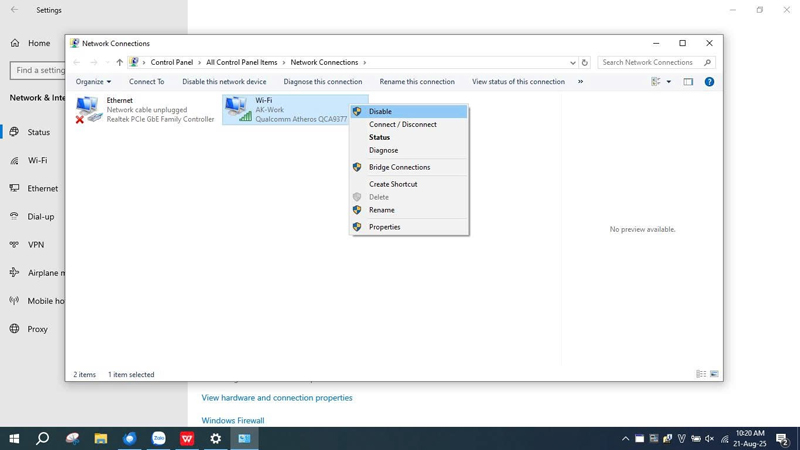Open Zalo app from taskbar
Image resolution: width=800 pixels, height=450 pixels.
pyautogui.click(x=159, y=438)
